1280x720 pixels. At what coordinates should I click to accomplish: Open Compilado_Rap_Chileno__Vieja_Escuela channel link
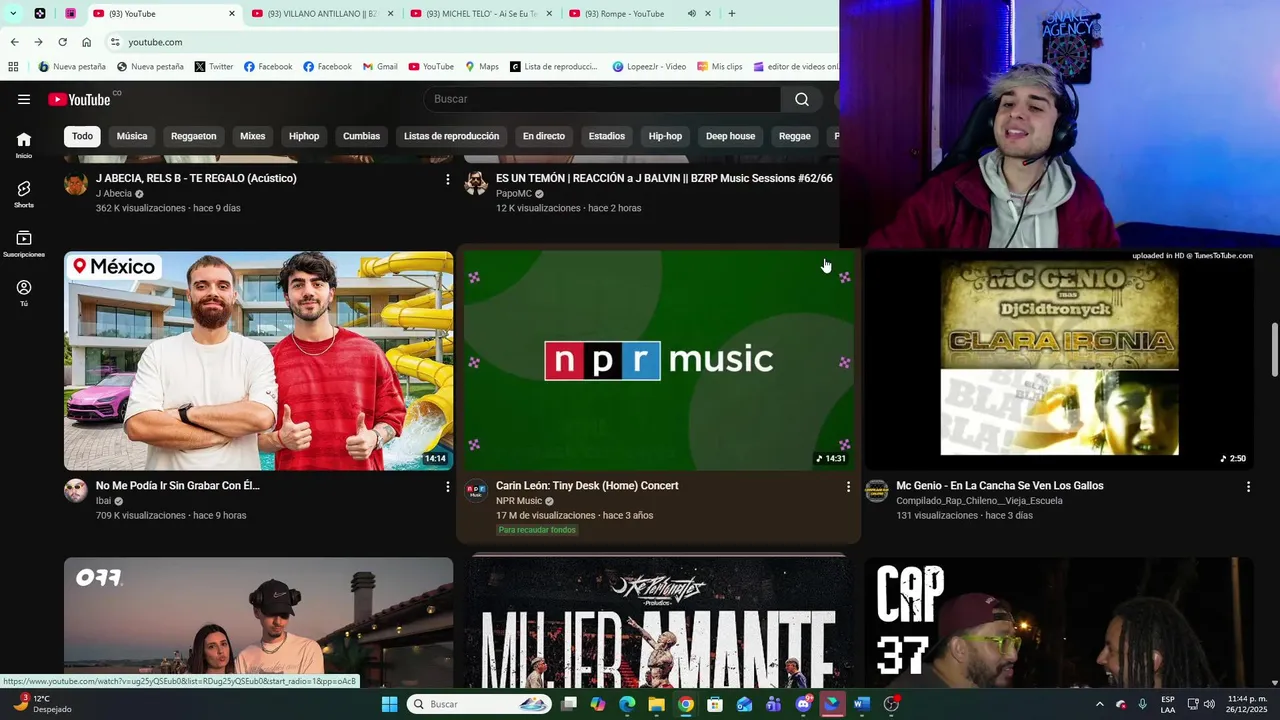[979, 501]
